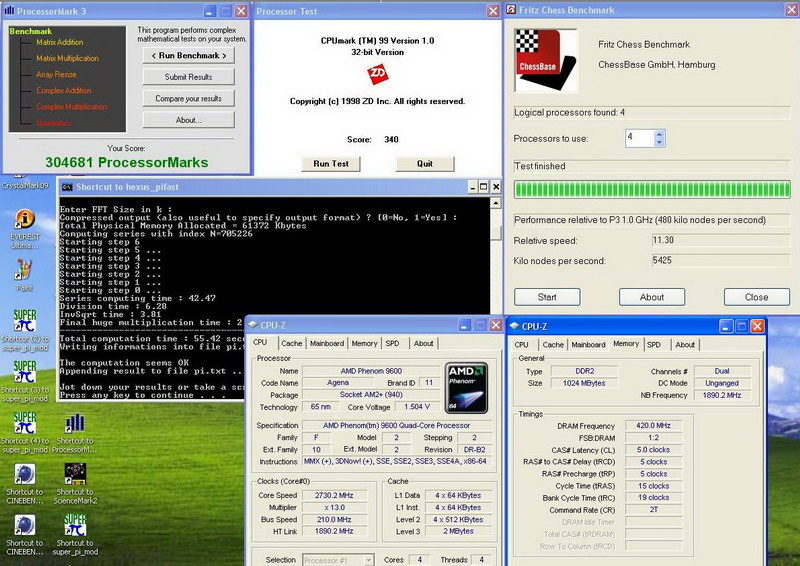Image resolution: width=800 pixels, height=566 pixels.
Task: Click the Run Benchmark button in ProcessorMark
Action: (188, 55)
